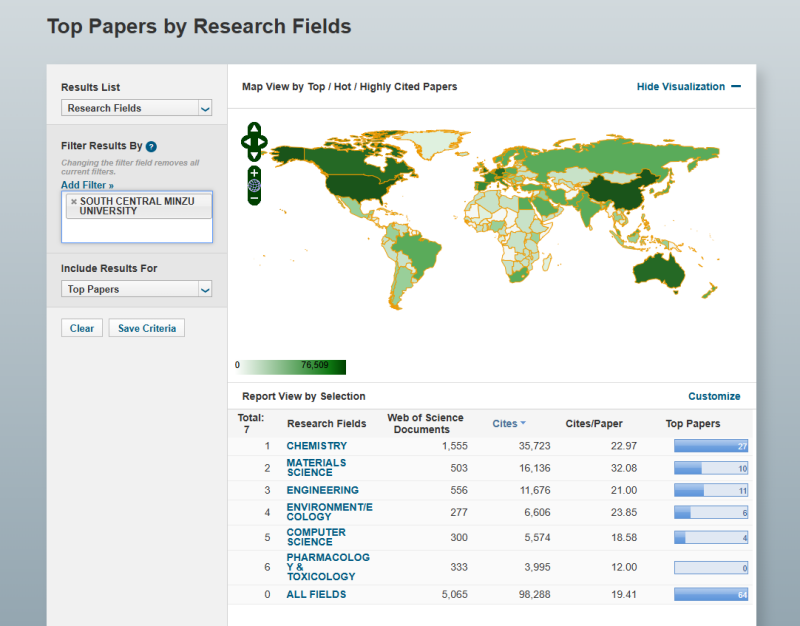The width and height of the screenshot is (800, 626).
Task: Pan the map right with arrow
Action: 263,142
